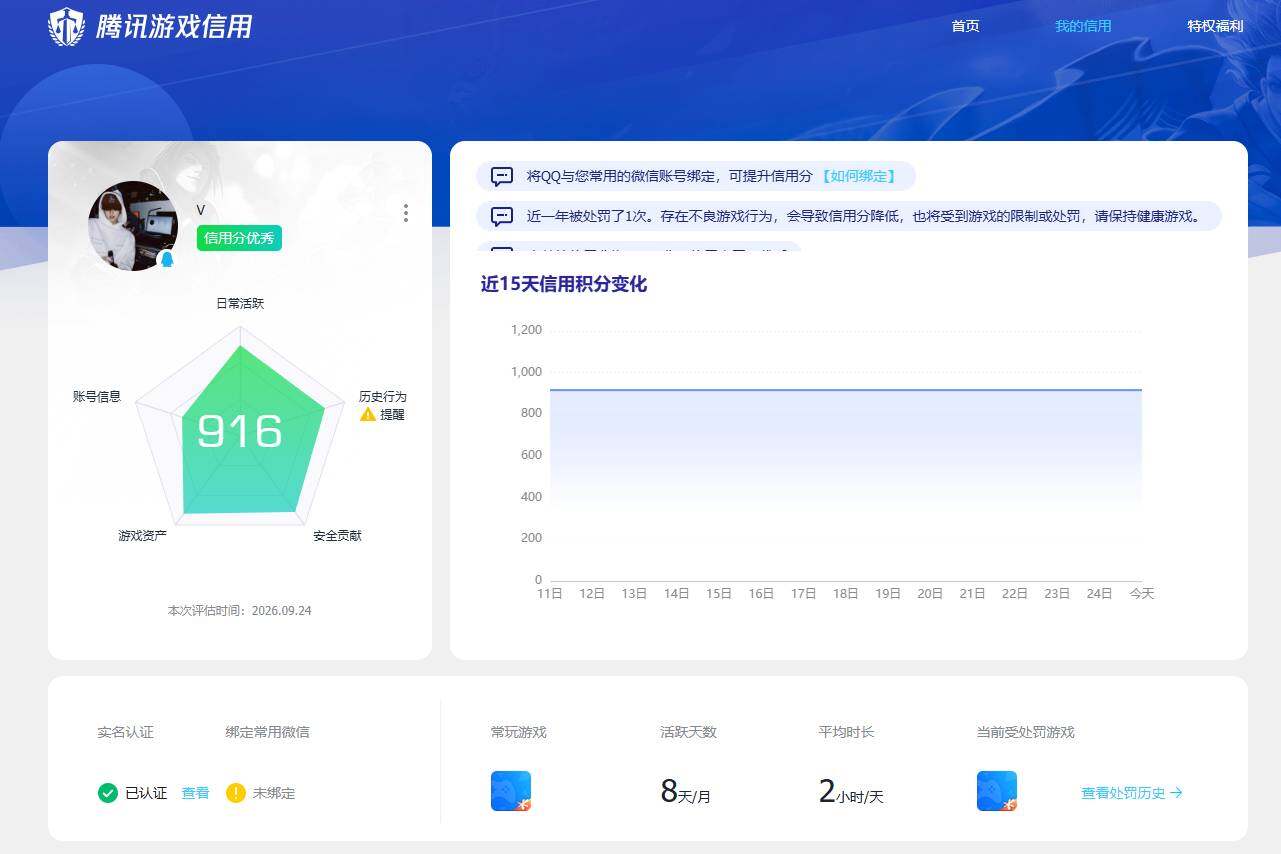Screen dimensions: 1281x854
Task: Click the 今天 label on chart axis
Action: point(1142,593)
